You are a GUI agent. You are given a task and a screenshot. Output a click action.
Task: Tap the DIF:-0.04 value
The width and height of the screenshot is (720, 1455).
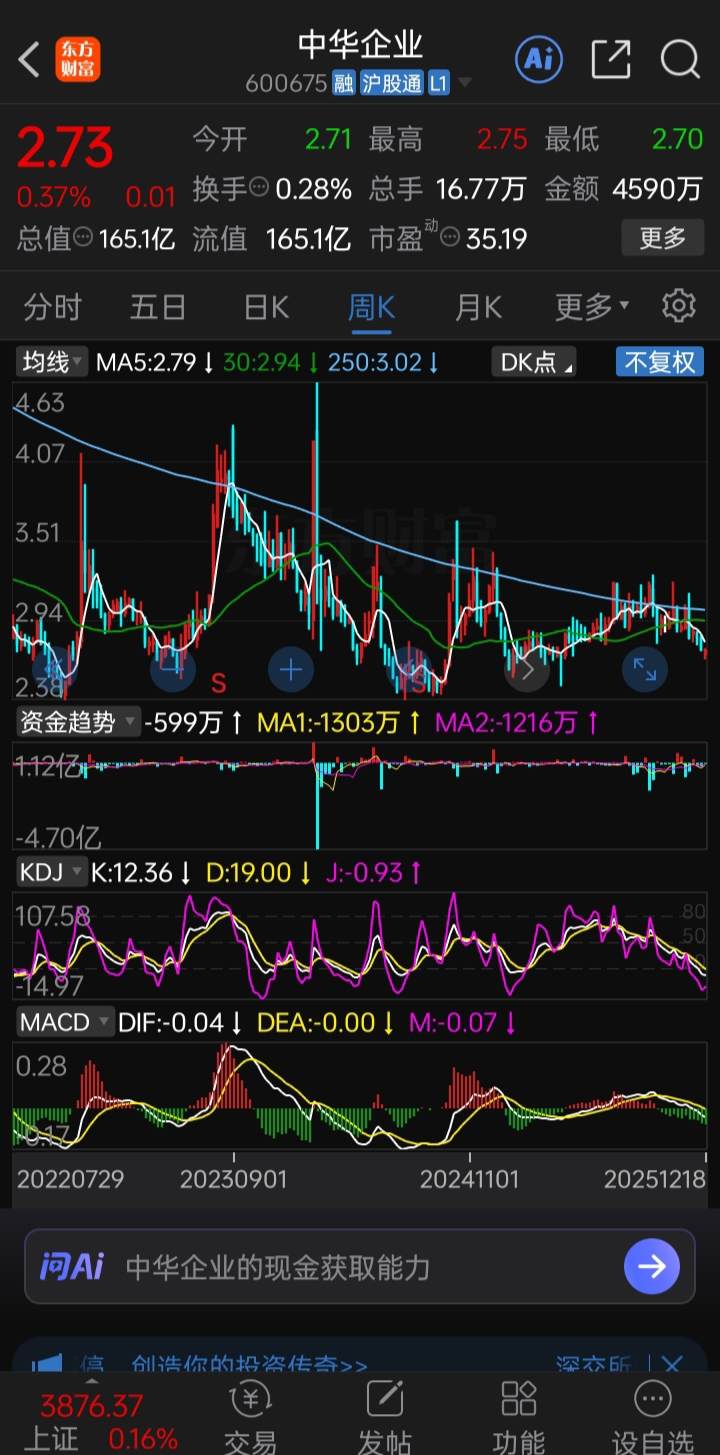pos(171,1022)
